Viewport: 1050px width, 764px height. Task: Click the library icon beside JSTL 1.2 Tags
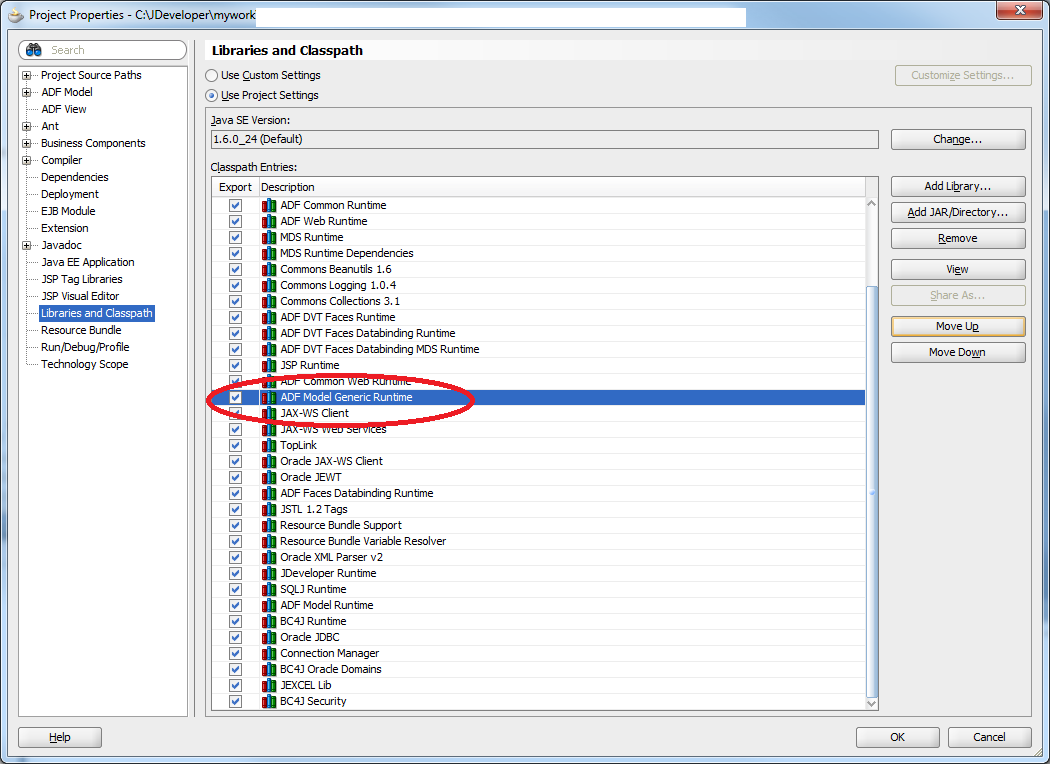coord(268,509)
